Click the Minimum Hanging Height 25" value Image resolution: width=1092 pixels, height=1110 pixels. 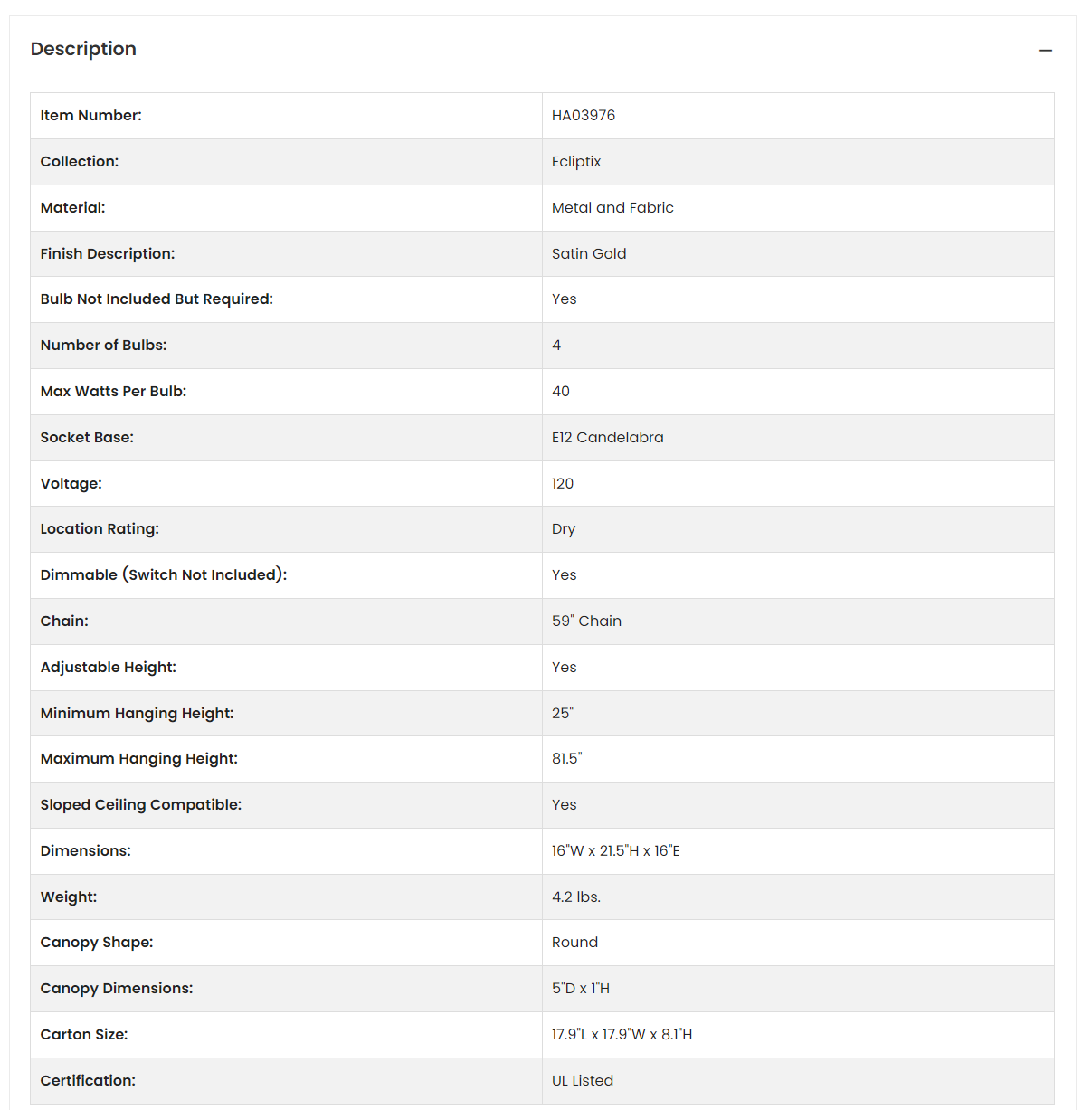[563, 714]
